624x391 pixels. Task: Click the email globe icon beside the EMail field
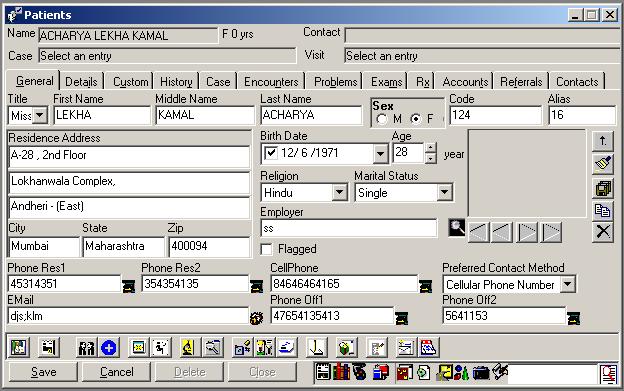click(x=256, y=318)
